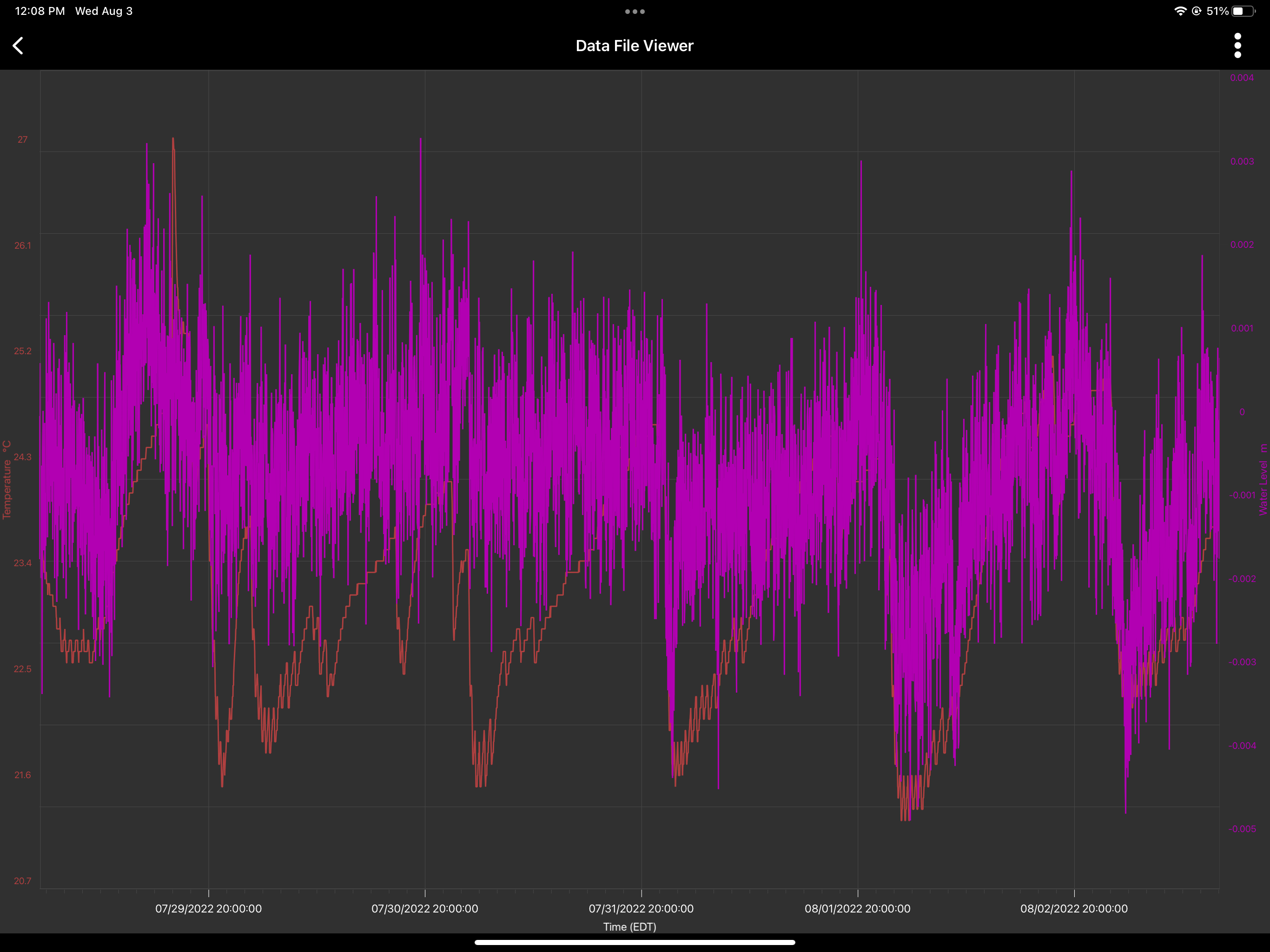Tap the 07/29/2022 20:00:00 time label
Viewport: 1270px width, 952px height.
click(208, 908)
